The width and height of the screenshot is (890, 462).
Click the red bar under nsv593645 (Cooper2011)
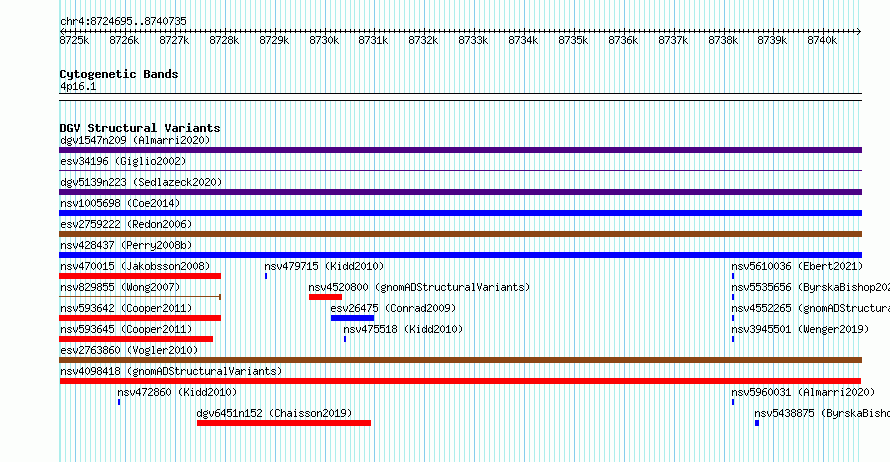[x=136, y=339]
